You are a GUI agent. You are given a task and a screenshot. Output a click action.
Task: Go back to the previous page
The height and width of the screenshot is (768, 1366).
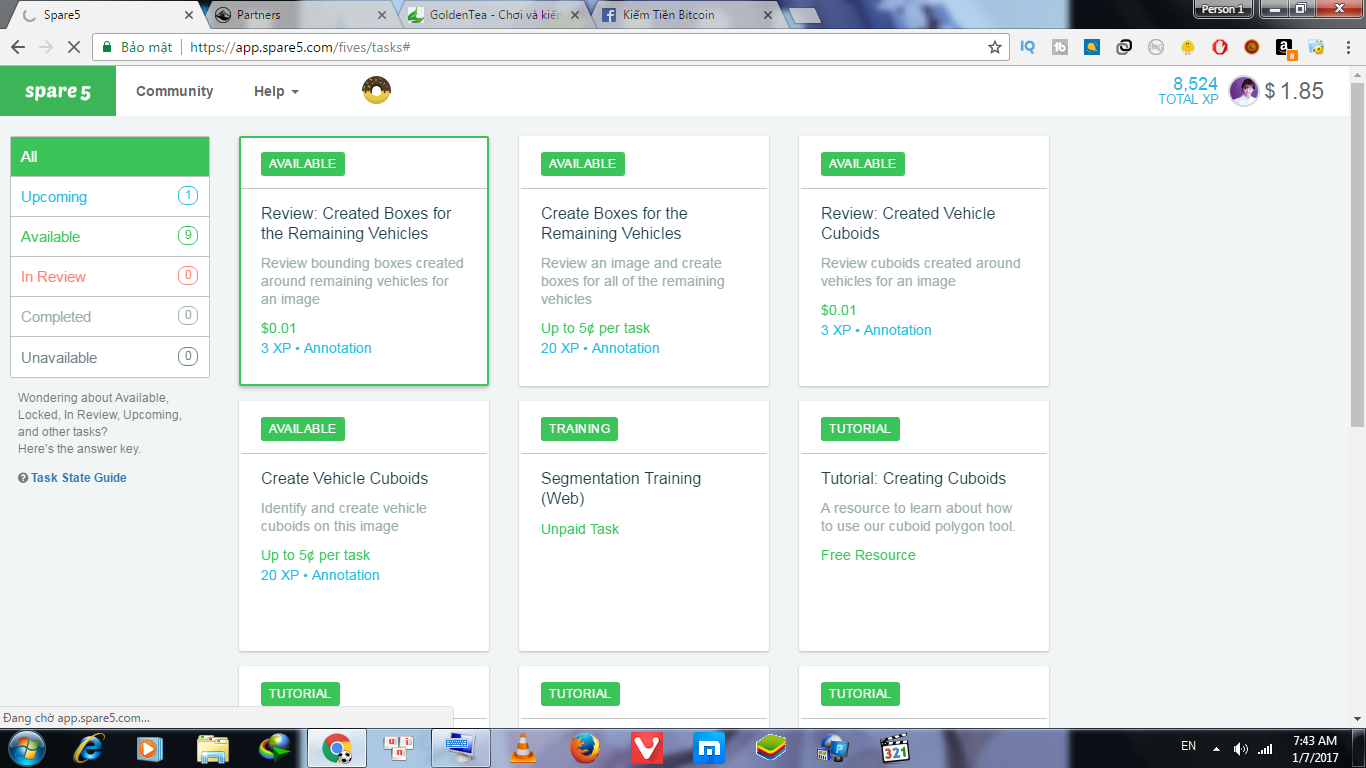18,47
